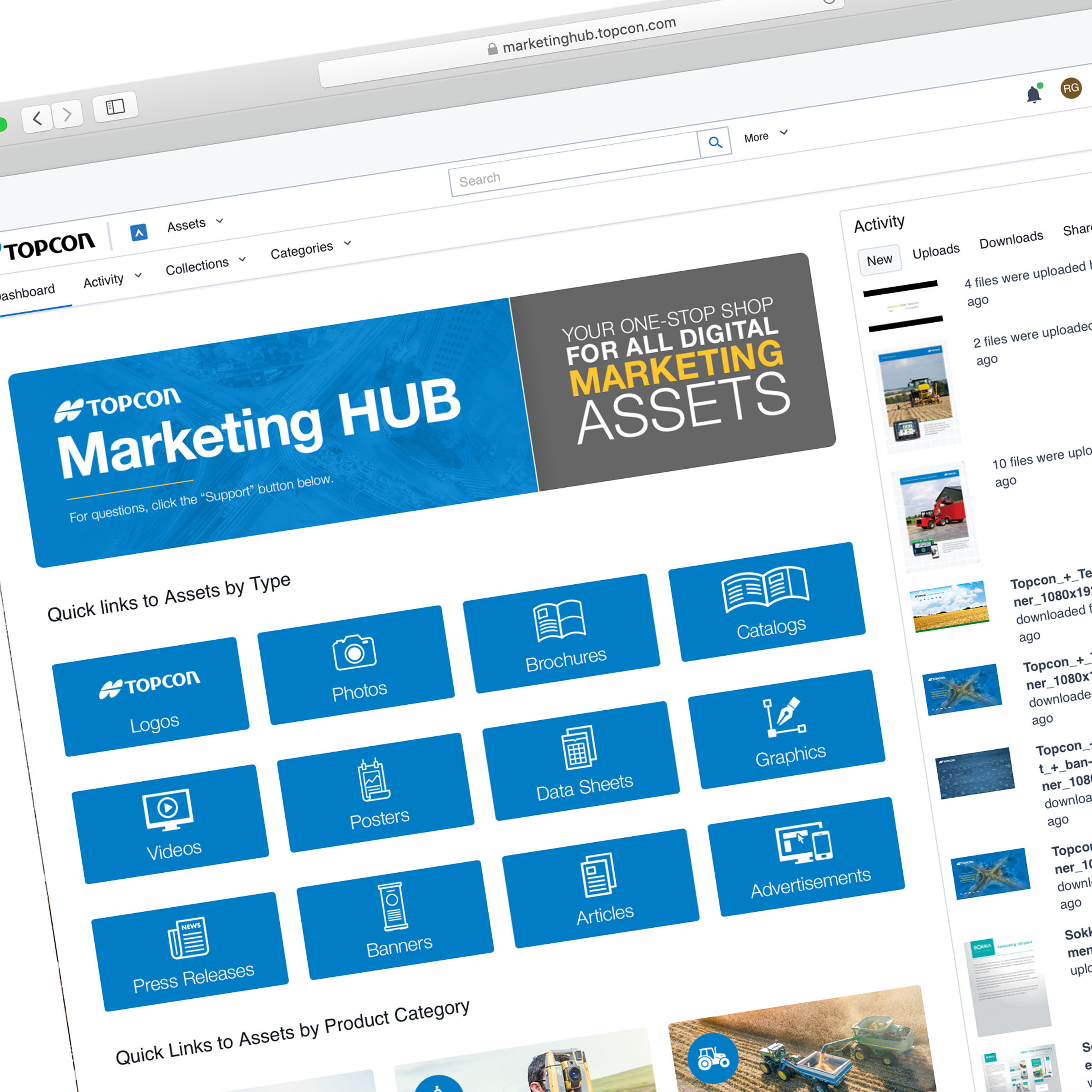Click the 'Quick links to Assets by Type' heading

coord(168,597)
